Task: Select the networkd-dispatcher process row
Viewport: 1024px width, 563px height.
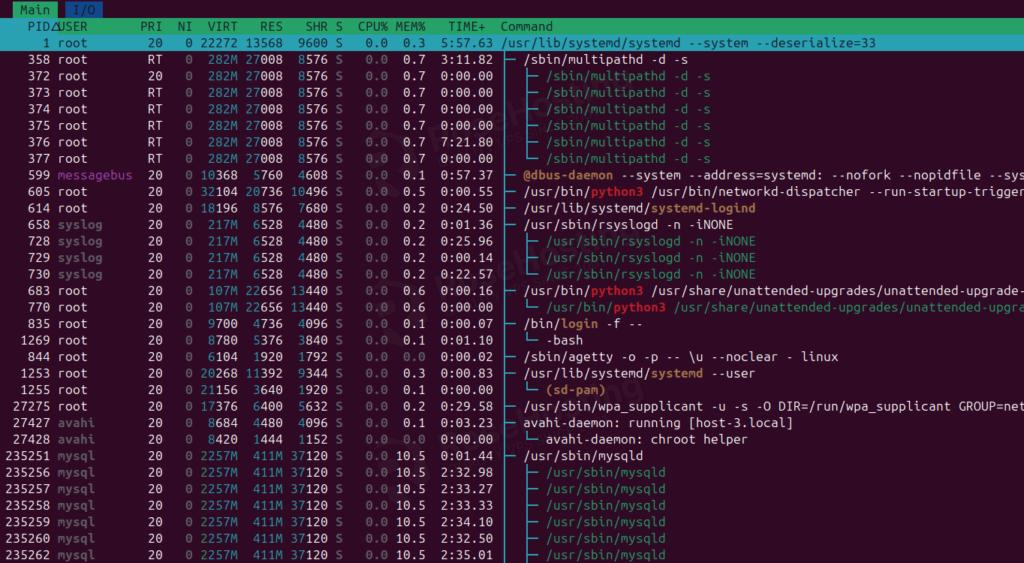Action: click(x=512, y=191)
